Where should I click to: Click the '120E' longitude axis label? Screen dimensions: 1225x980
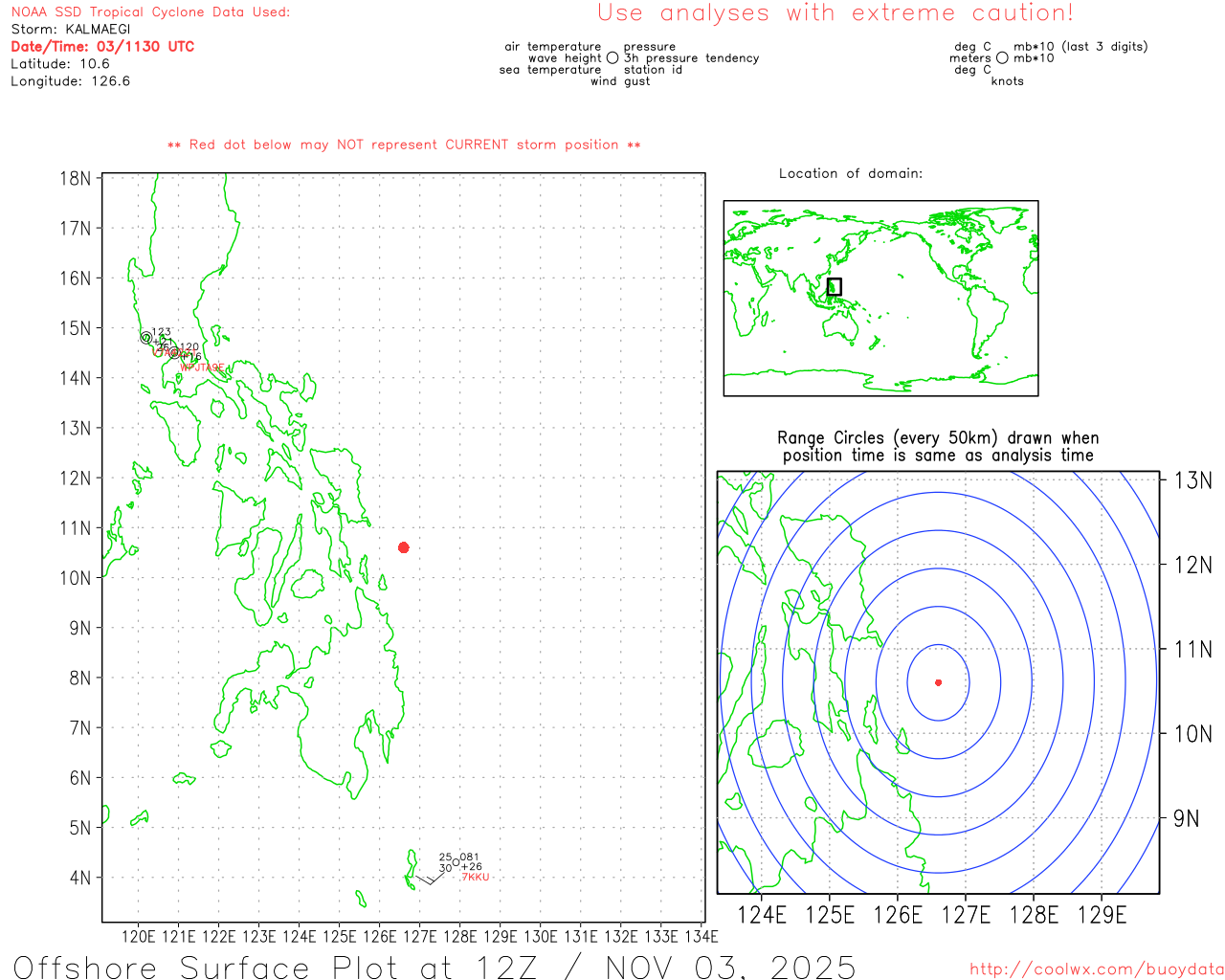pyautogui.click(x=138, y=936)
